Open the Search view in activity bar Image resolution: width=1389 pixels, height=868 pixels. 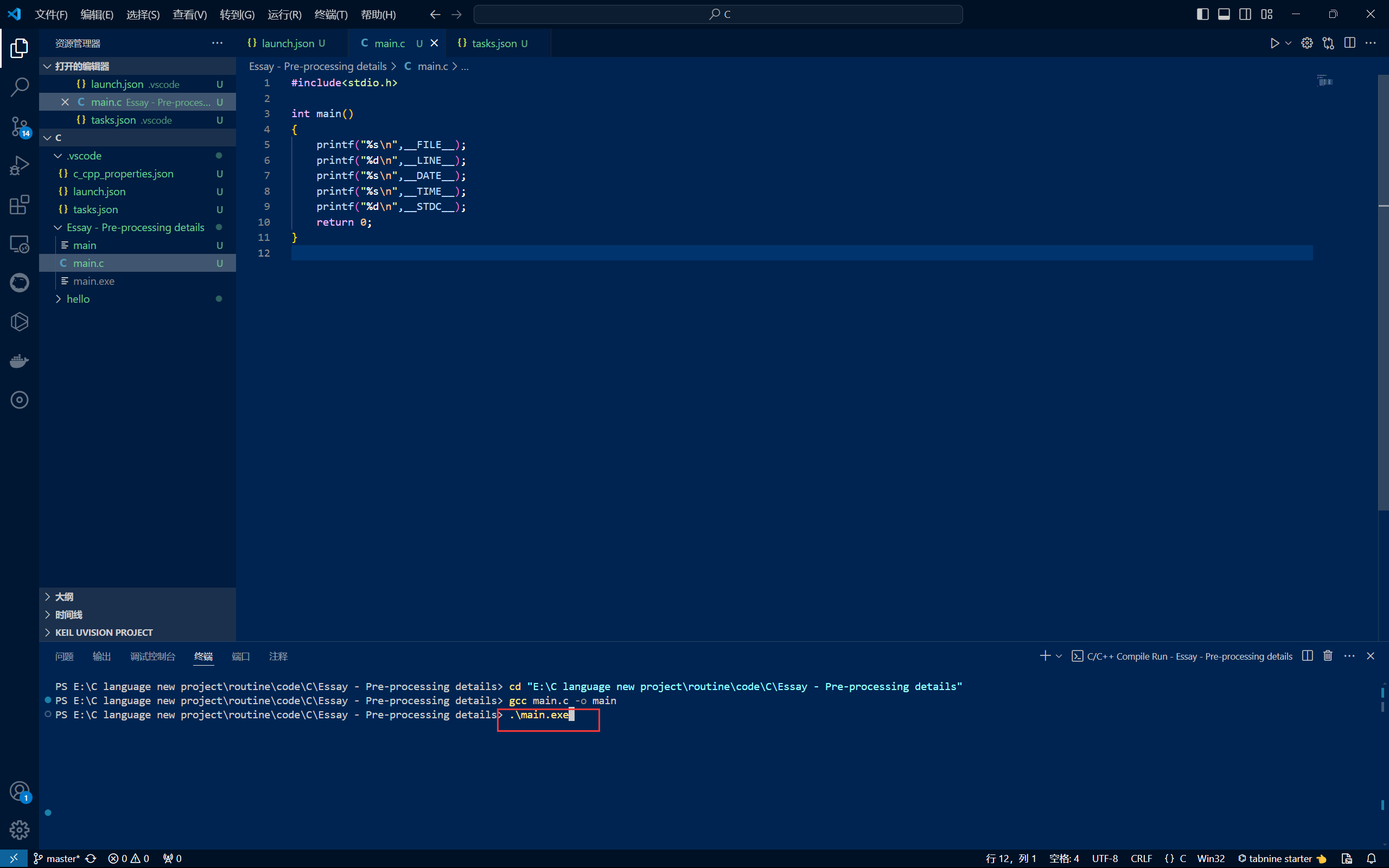(19, 87)
